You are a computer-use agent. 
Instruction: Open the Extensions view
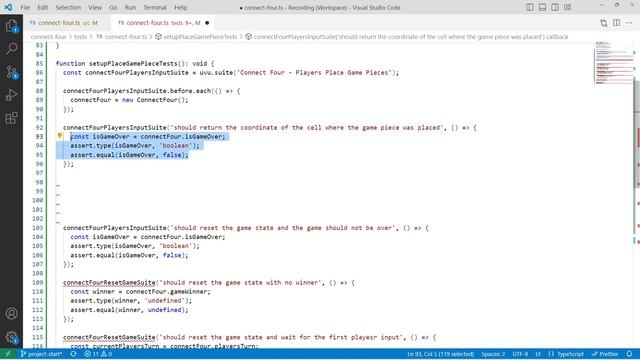(x=11, y=118)
